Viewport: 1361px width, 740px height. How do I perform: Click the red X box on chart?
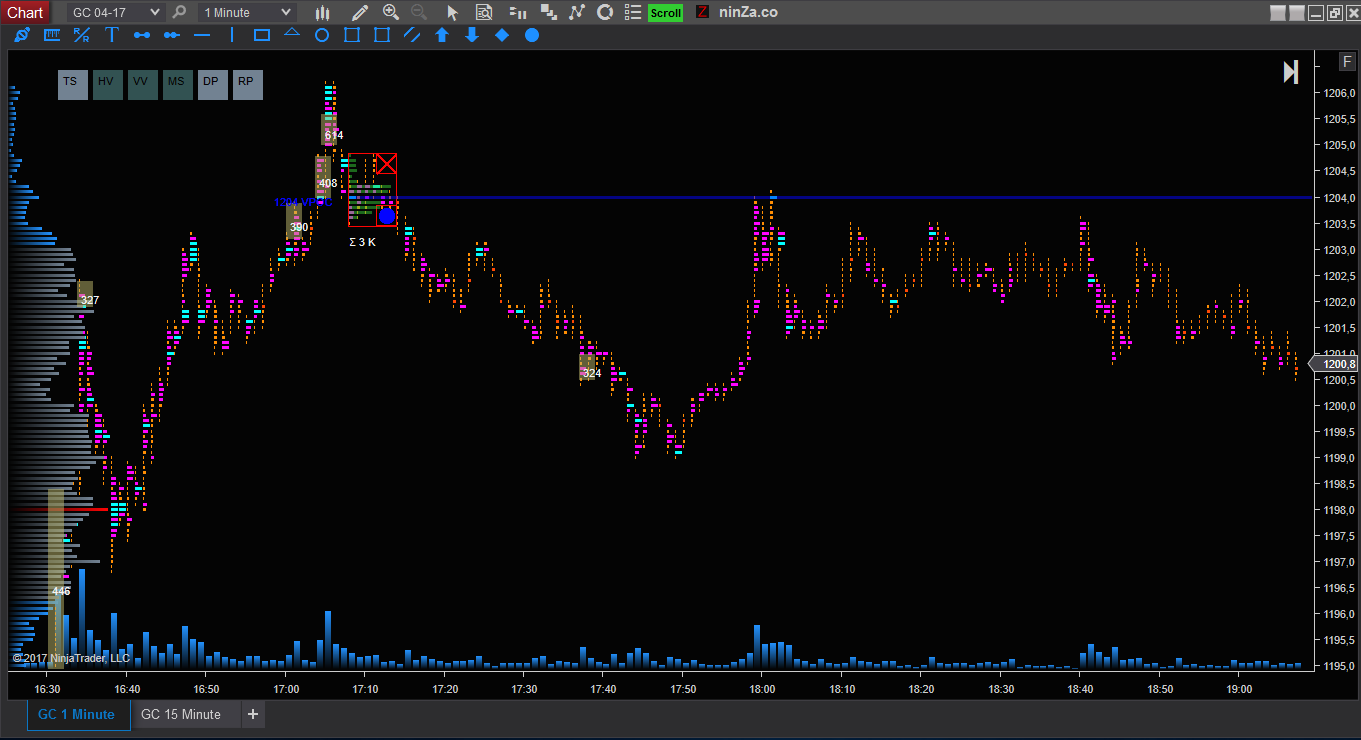[x=386, y=164]
